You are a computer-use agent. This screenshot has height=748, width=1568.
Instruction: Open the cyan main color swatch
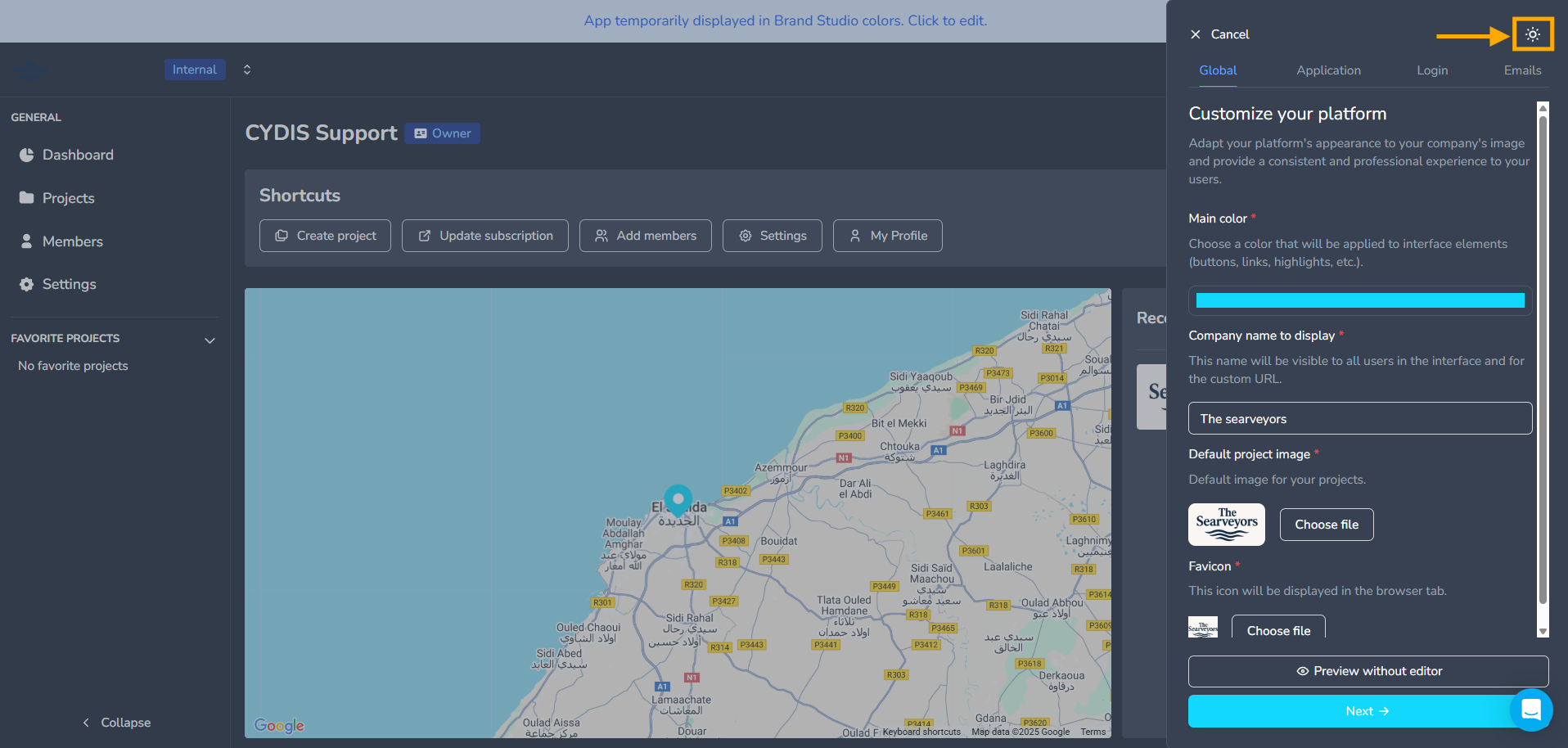(1359, 300)
